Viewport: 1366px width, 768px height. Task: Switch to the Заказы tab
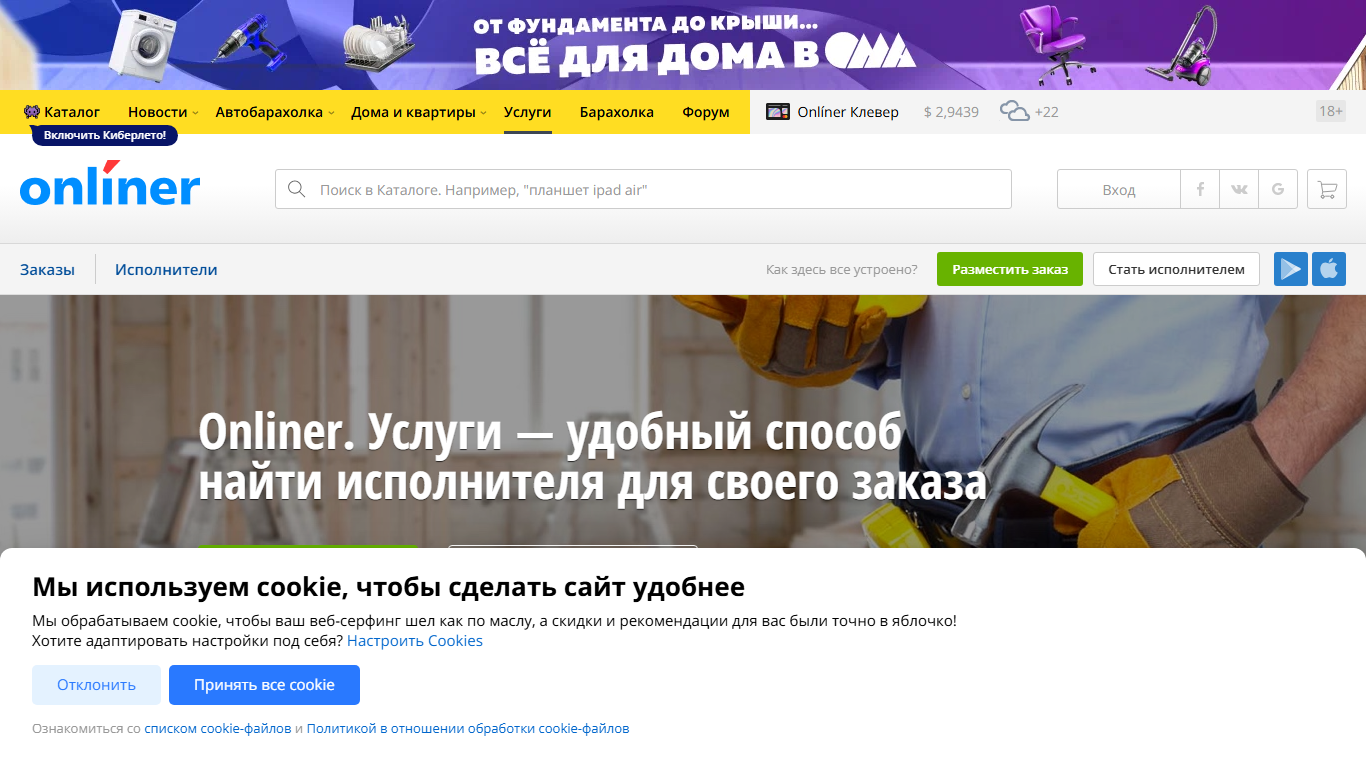pos(47,269)
